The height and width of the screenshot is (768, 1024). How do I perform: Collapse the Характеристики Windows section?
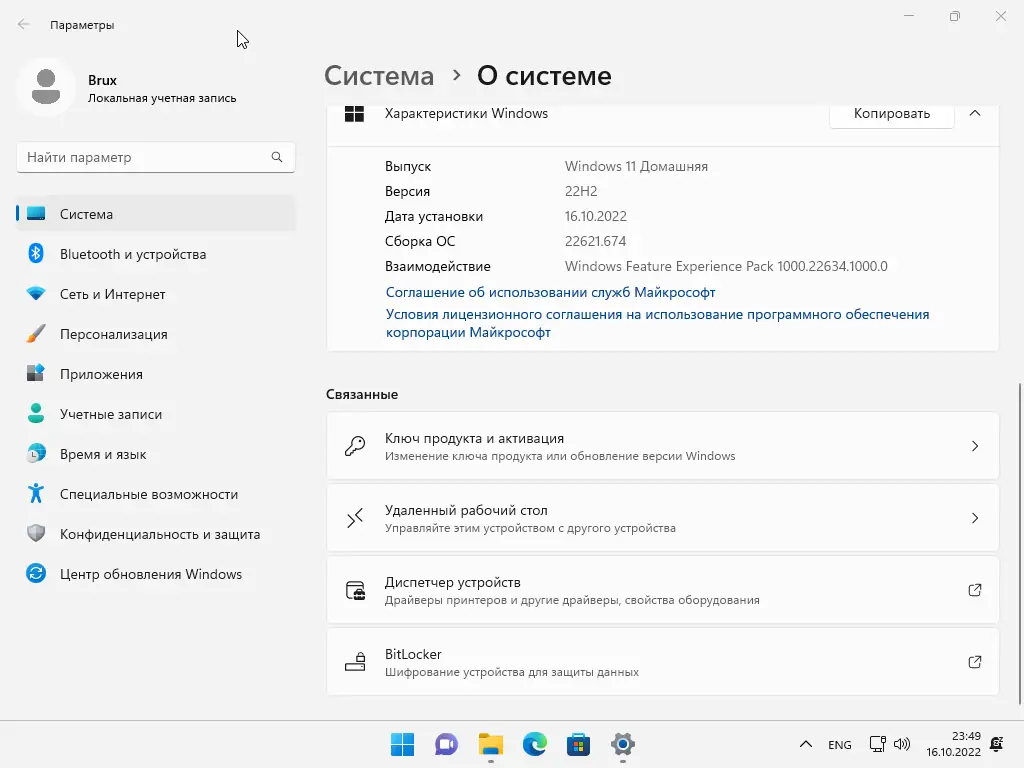975,114
